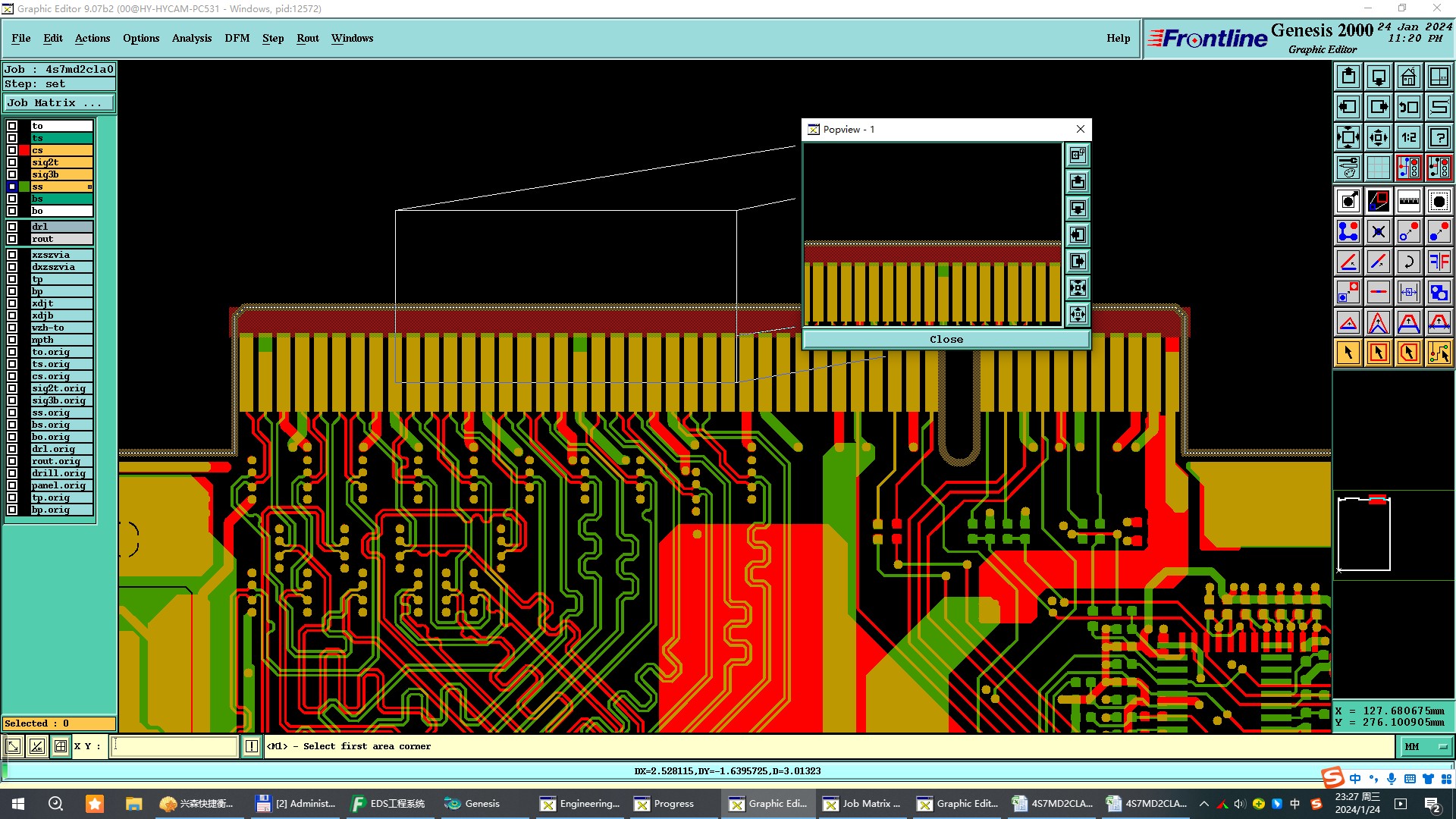
Task: Toggle checkbox for ts layer
Action: pos(12,138)
